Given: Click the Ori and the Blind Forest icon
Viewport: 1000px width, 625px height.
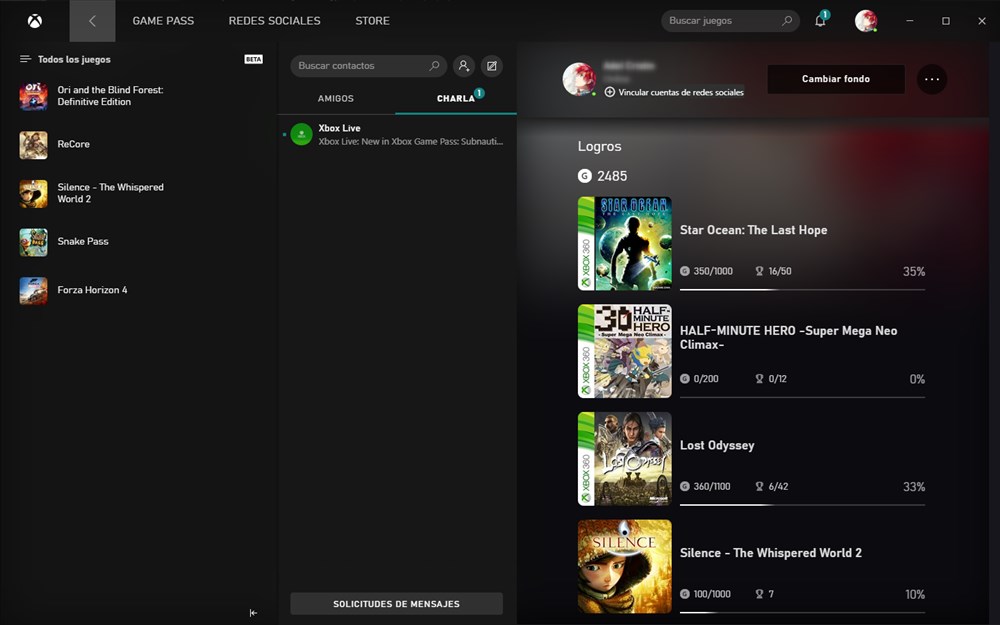Looking at the screenshot, I should 33,96.
